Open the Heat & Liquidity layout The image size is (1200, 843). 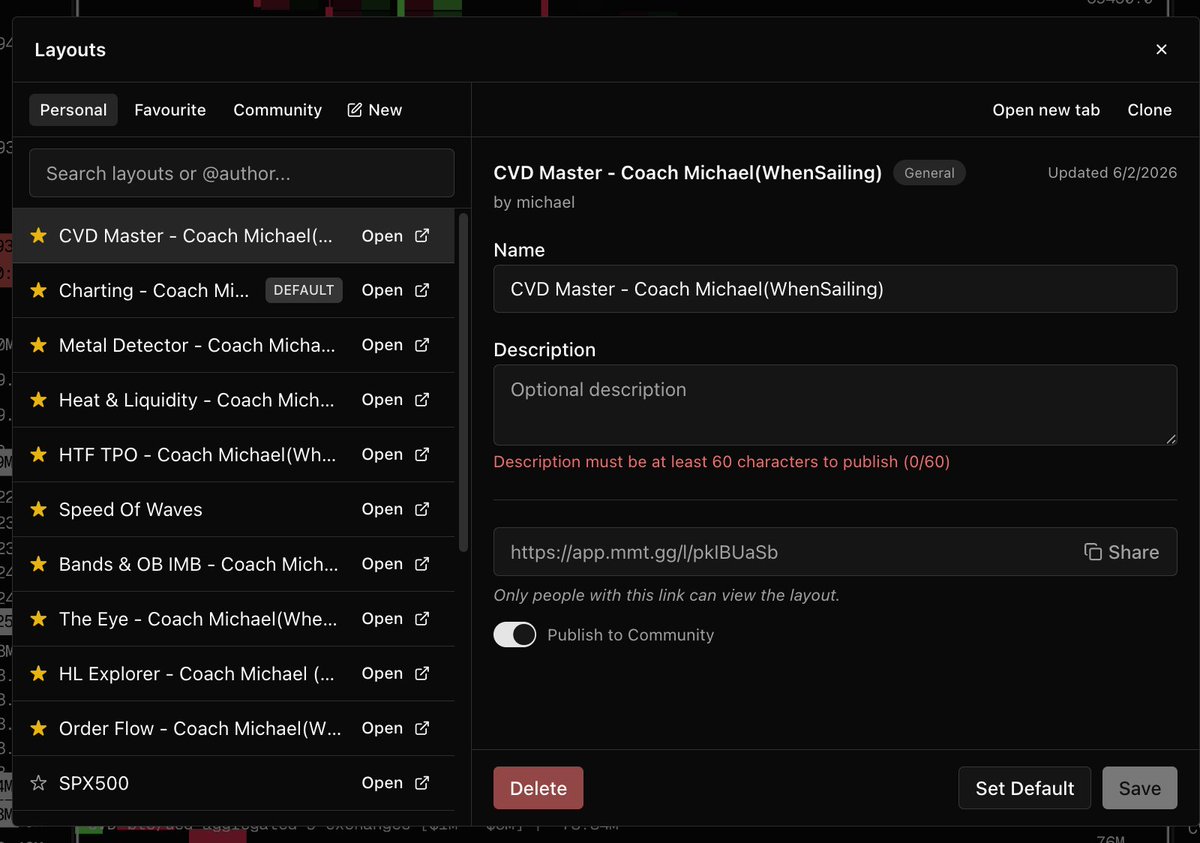point(382,400)
